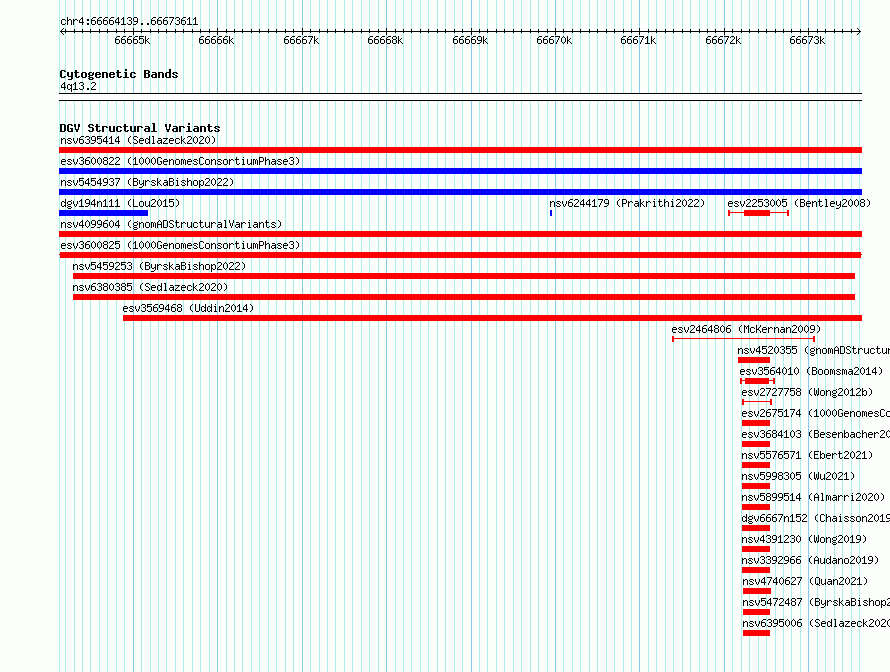Screen dimensions: 890x672
Task: Open esv3564010 (Boomsma2014) variant label
Action: tap(811, 371)
